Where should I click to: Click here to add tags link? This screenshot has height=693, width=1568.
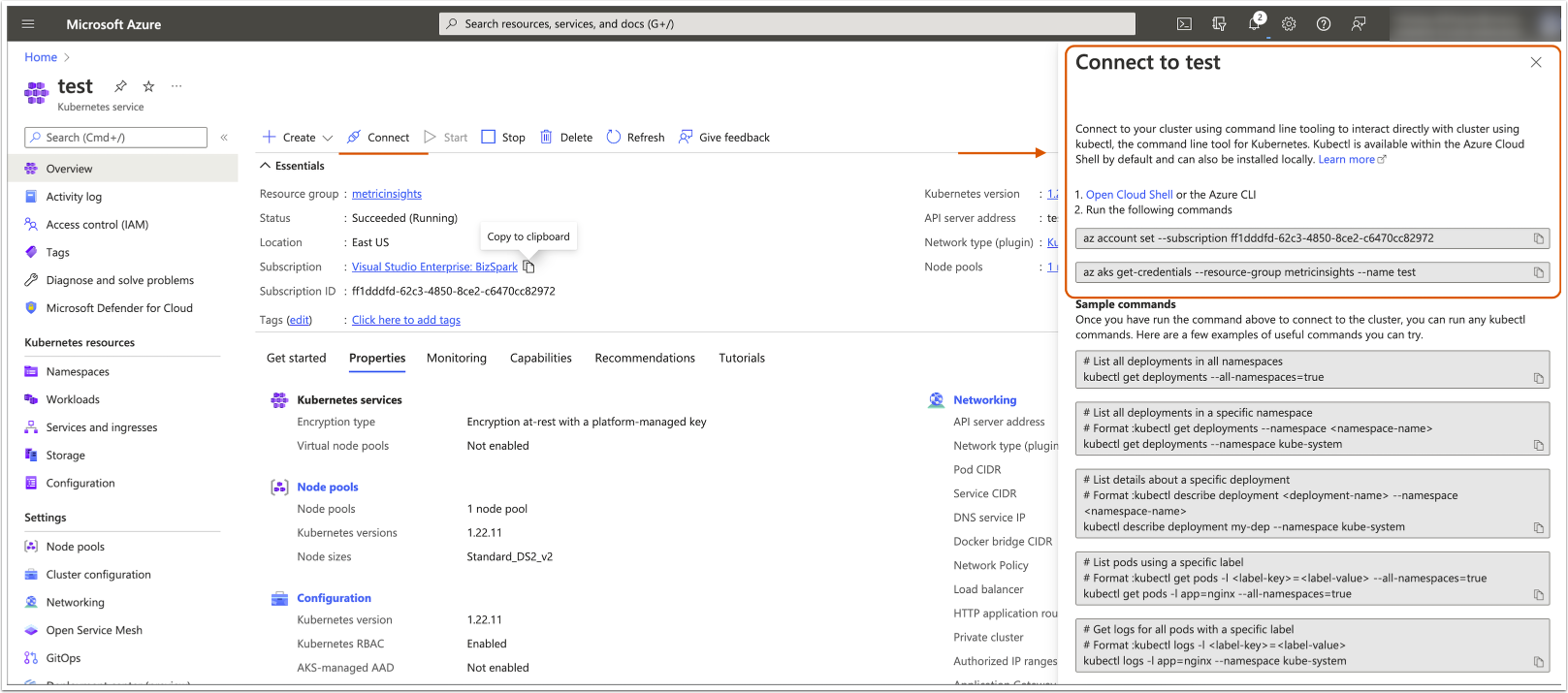tap(406, 320)
